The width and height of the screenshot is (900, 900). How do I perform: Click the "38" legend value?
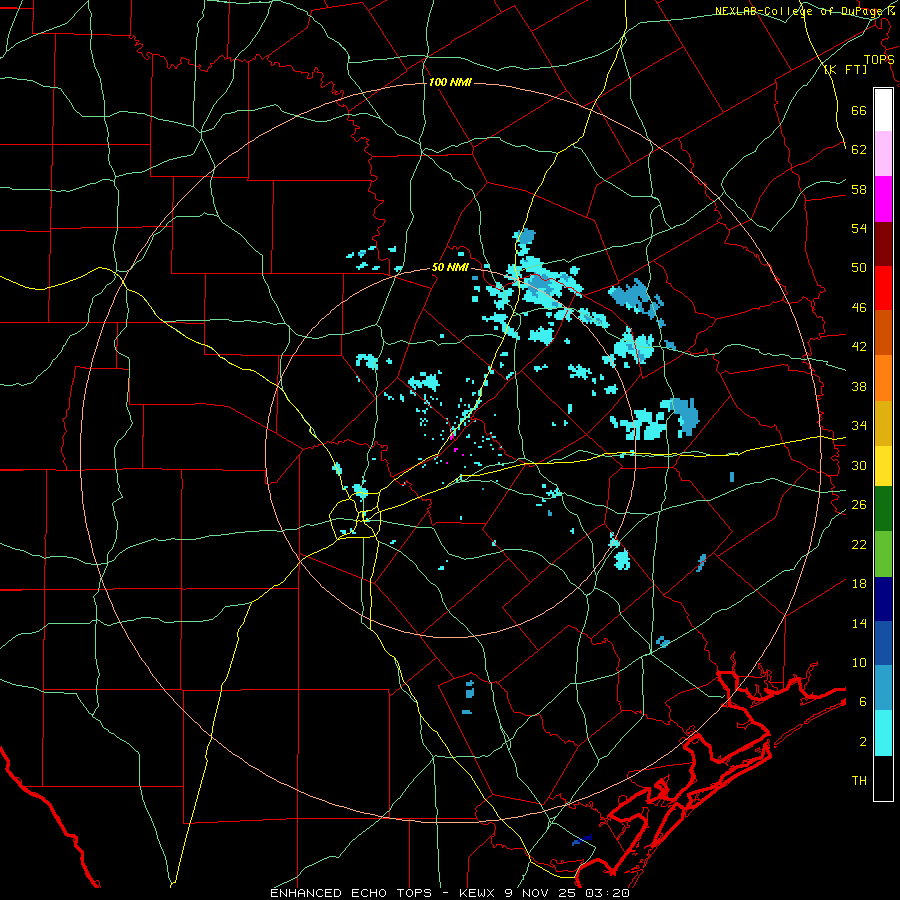[x=859, y=386]
